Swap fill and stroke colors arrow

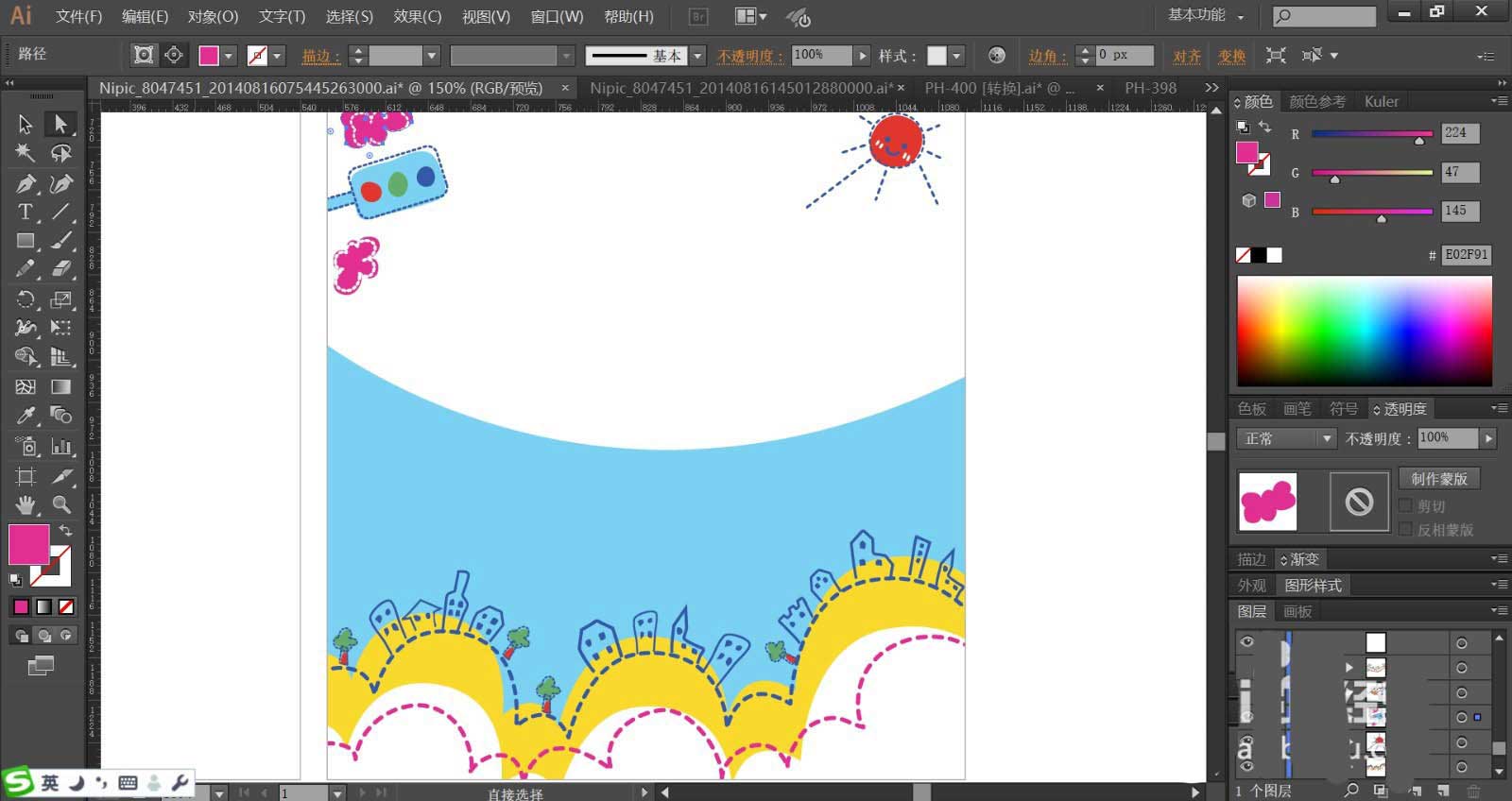click(65, 530)
